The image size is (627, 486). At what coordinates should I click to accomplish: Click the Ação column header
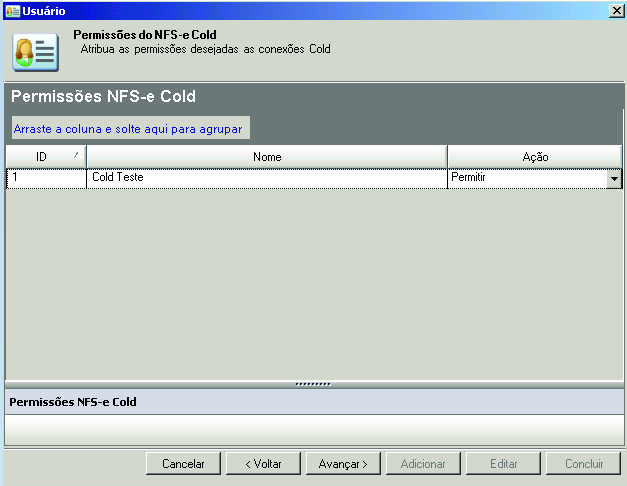pyautogui.click(x=535, y=157)
